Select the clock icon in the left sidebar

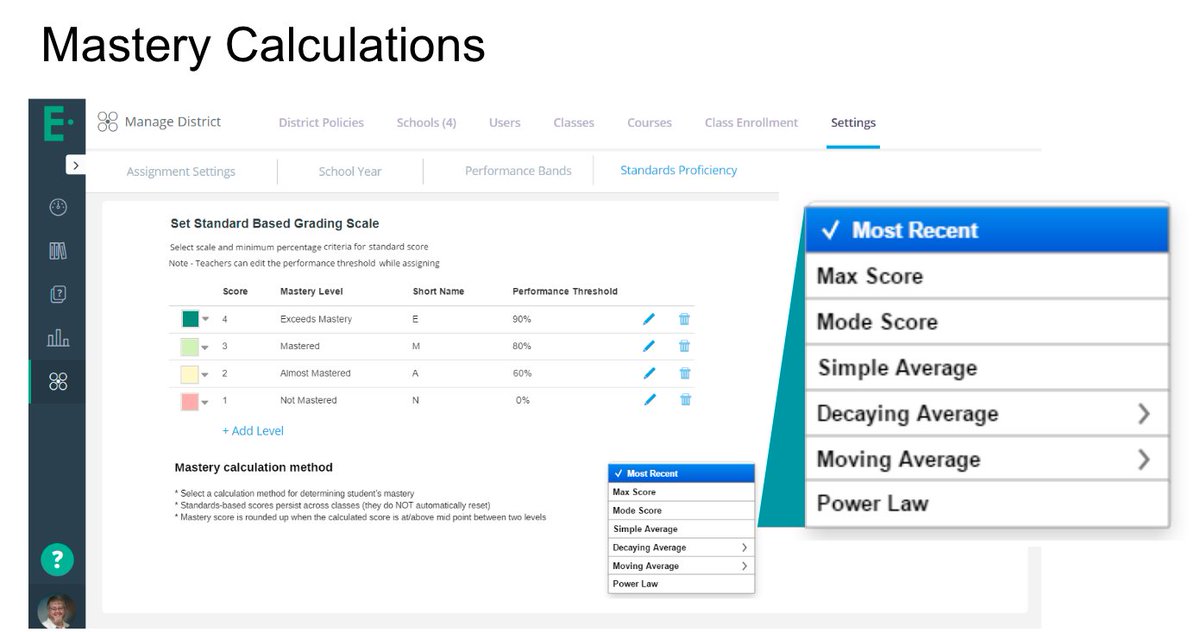point(57,207)
